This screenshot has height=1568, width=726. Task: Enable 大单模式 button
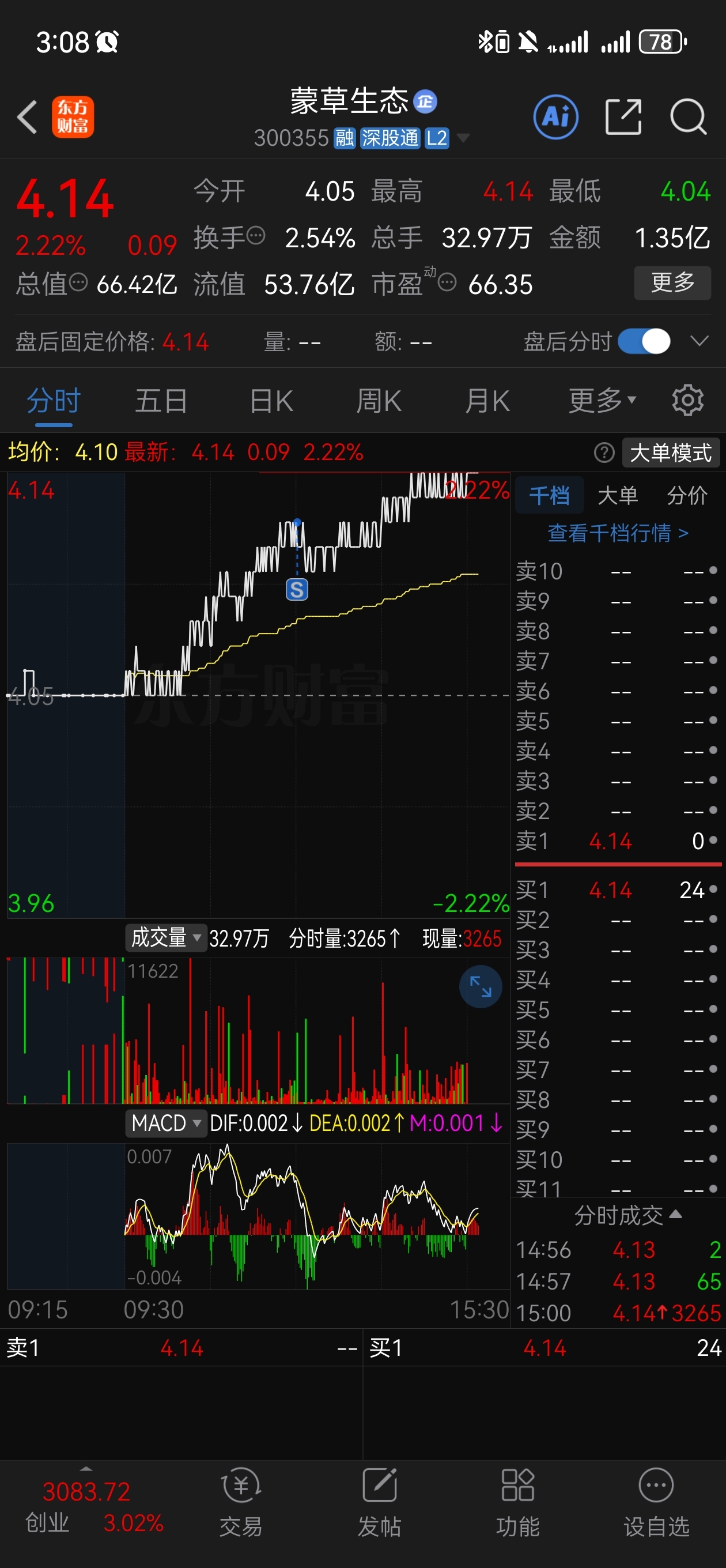pyautogui.click(x=671, y=453)
